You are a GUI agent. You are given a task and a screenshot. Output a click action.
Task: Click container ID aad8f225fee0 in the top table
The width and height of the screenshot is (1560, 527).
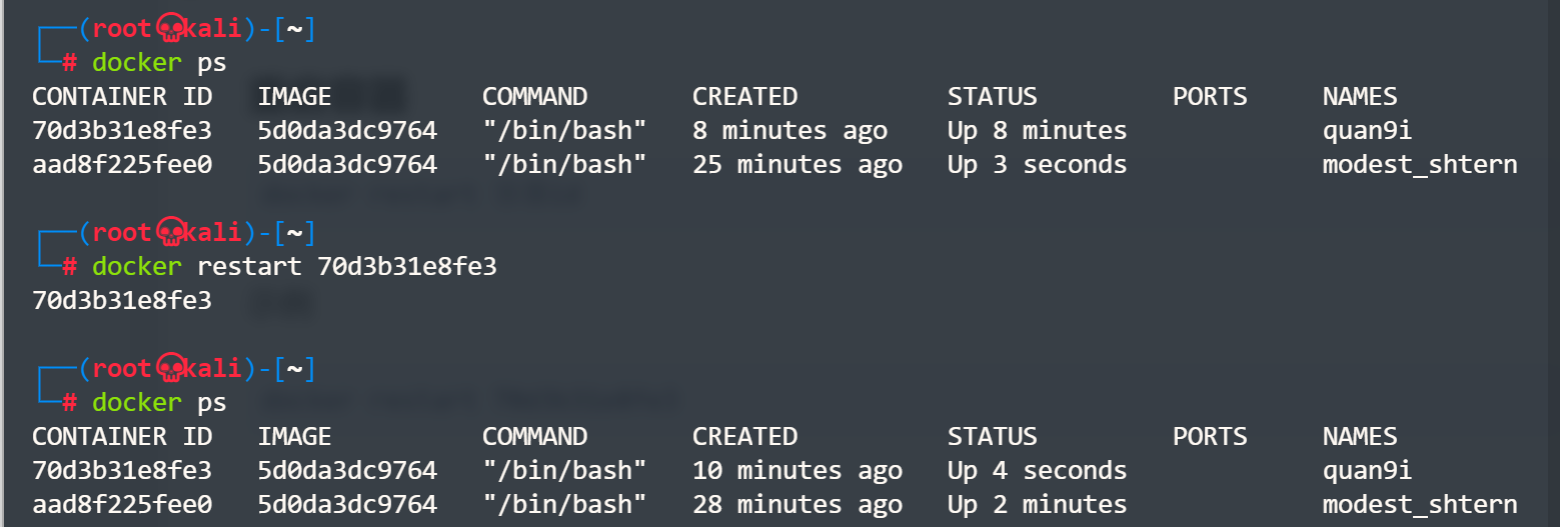[122, 165]
